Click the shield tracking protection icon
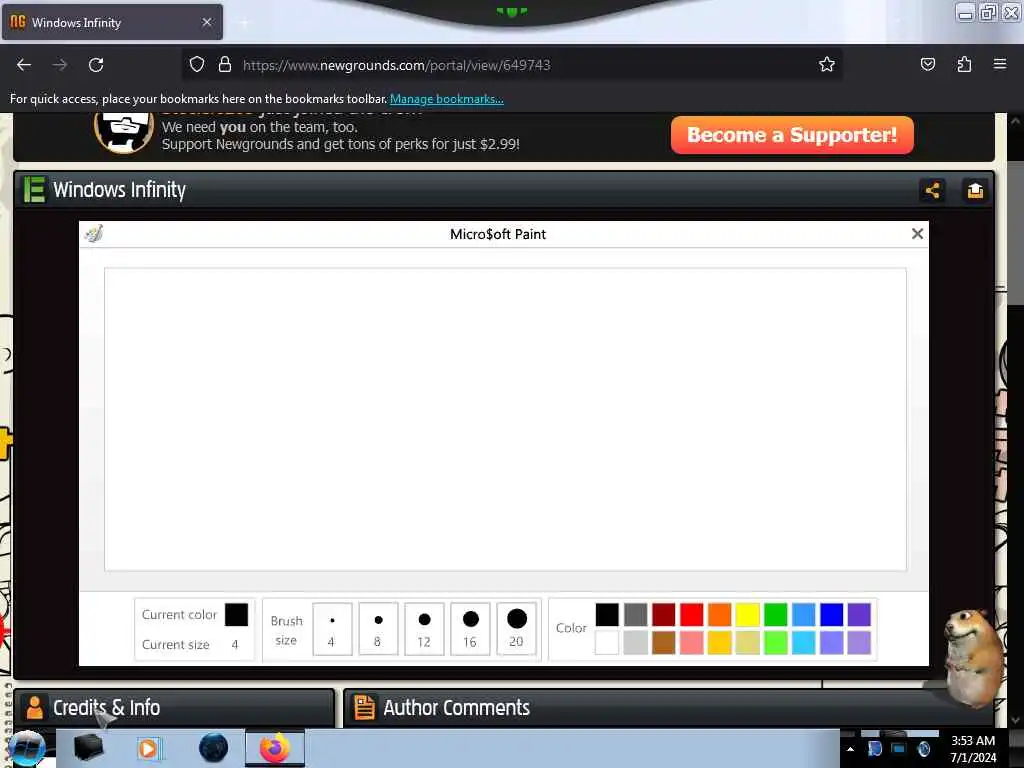1024x768 pixels. pos(197,65)
